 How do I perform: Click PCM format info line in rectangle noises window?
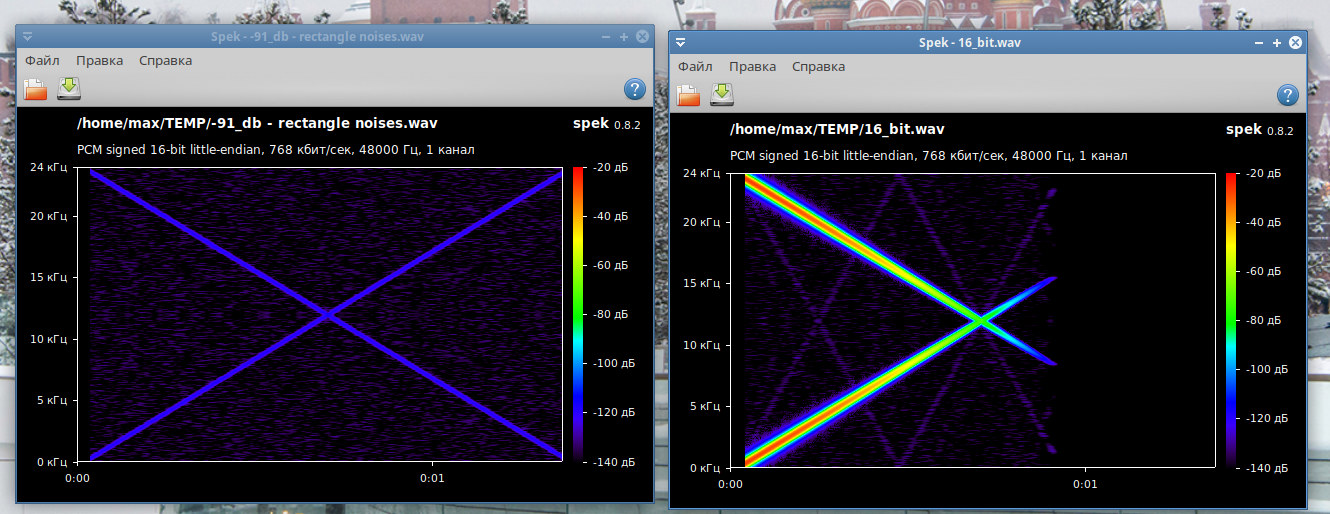[x=276, y=150]
